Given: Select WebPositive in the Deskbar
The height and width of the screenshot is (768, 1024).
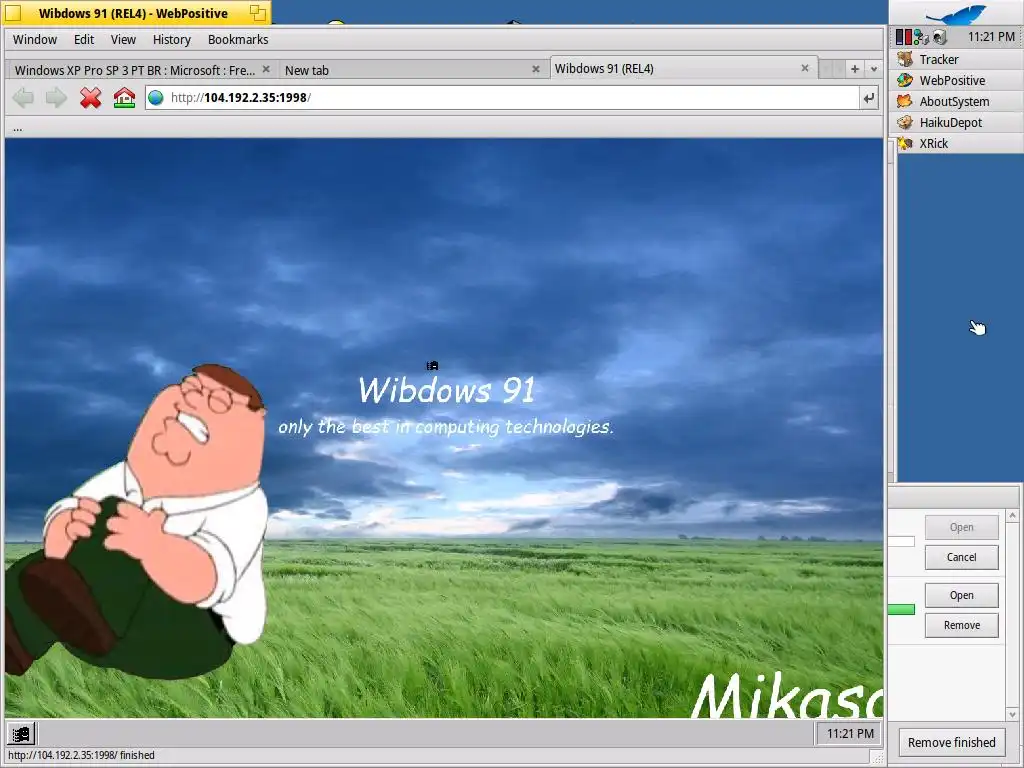Looking at the screenshot, I should 957,80.
